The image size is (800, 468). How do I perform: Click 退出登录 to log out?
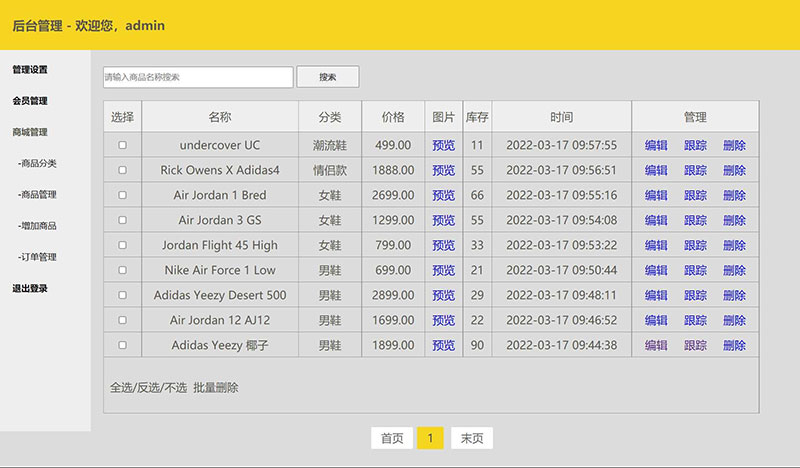click(30, 289)
